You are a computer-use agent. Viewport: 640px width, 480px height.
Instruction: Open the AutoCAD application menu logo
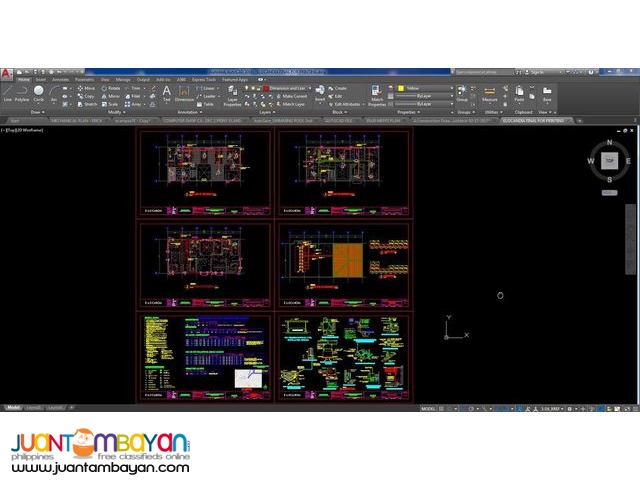tap(7, 72)
